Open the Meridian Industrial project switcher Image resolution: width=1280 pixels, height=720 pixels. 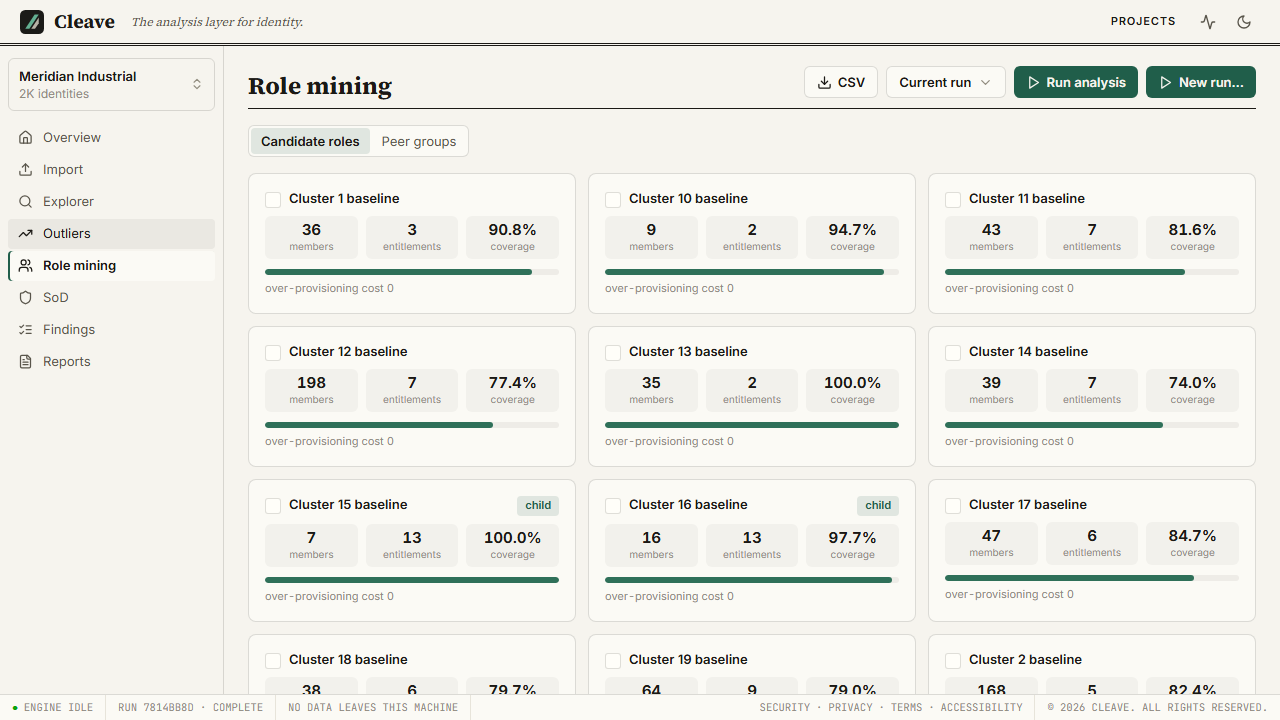coord(111,84)
